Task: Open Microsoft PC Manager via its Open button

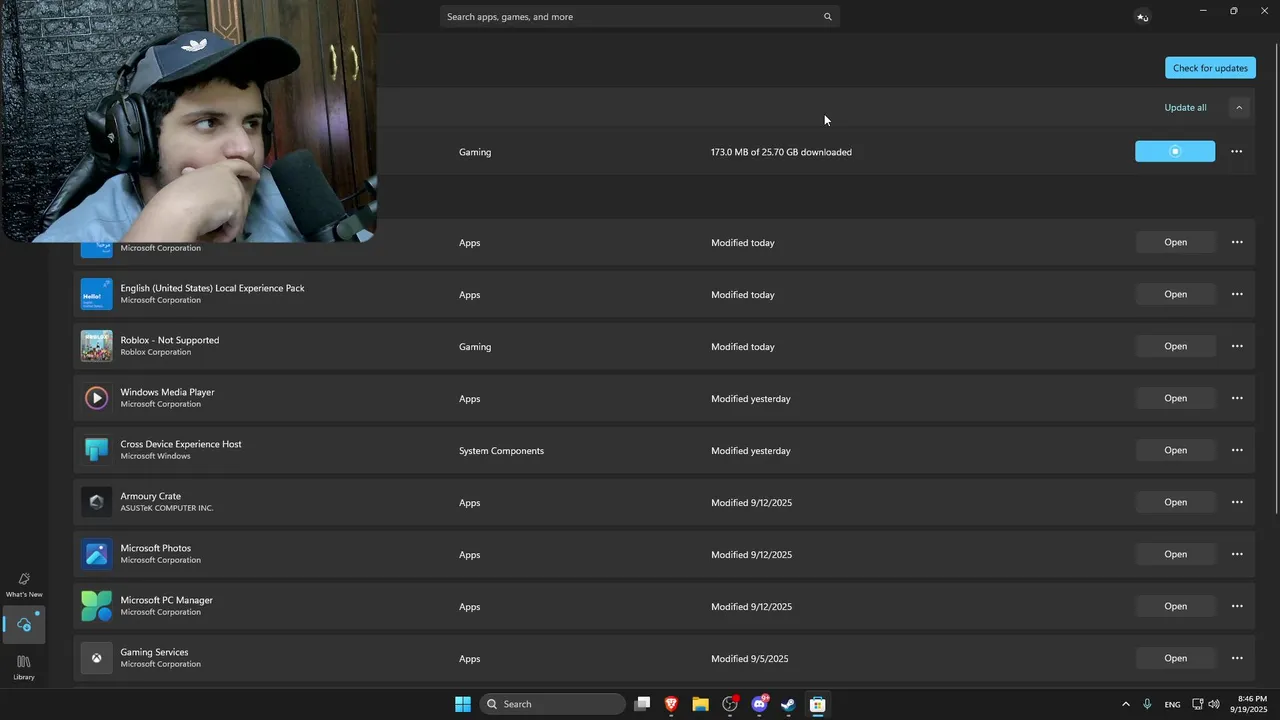Action: pos(1175,606)
